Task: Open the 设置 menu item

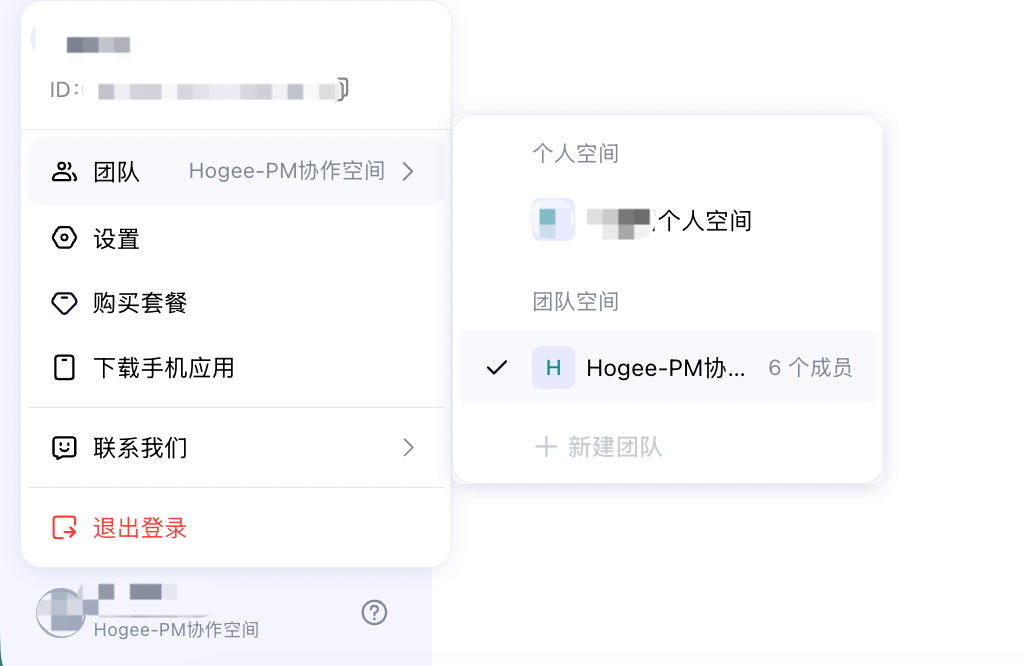Action: (x=236, y=238)
